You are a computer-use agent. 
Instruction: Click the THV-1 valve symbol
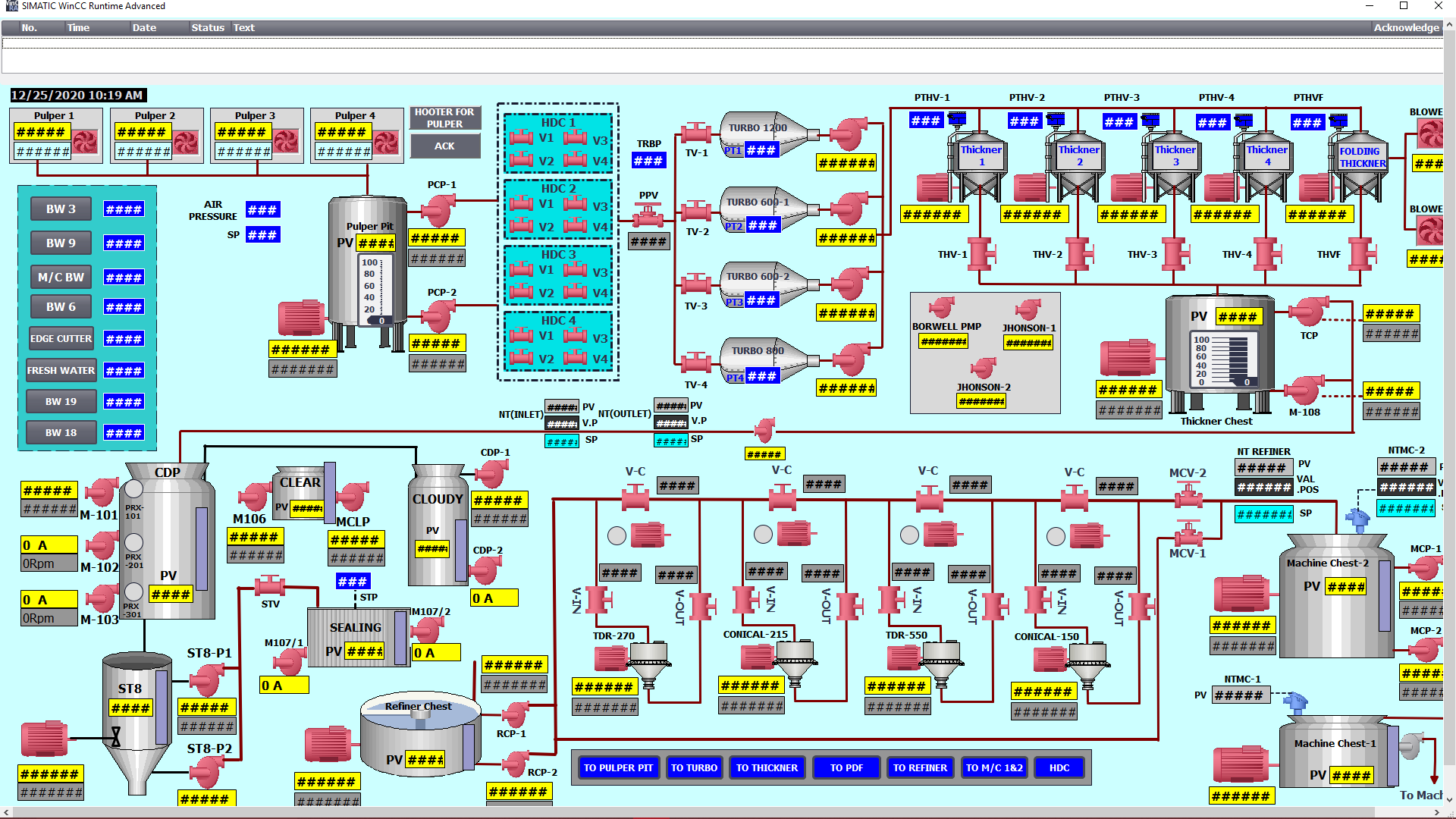click(x=981, y=254)
